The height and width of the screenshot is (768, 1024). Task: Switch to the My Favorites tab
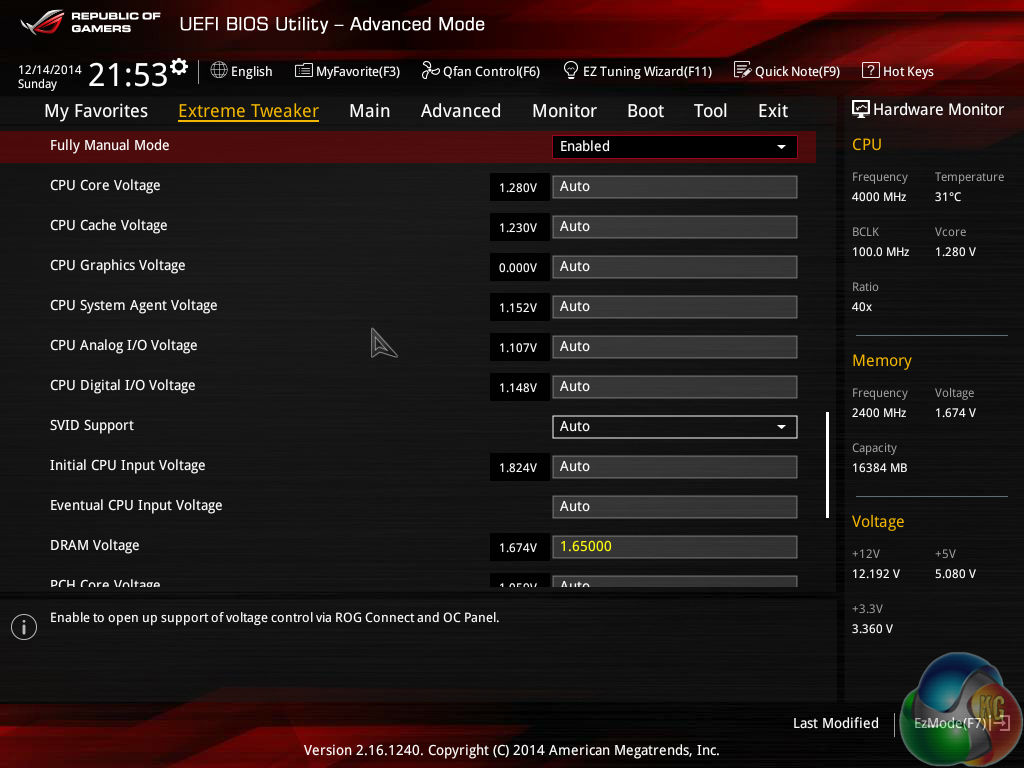point(96,111)
